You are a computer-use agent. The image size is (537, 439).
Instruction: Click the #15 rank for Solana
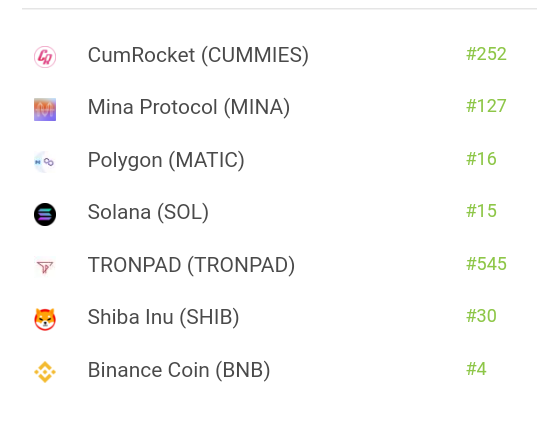coord(481,211)
